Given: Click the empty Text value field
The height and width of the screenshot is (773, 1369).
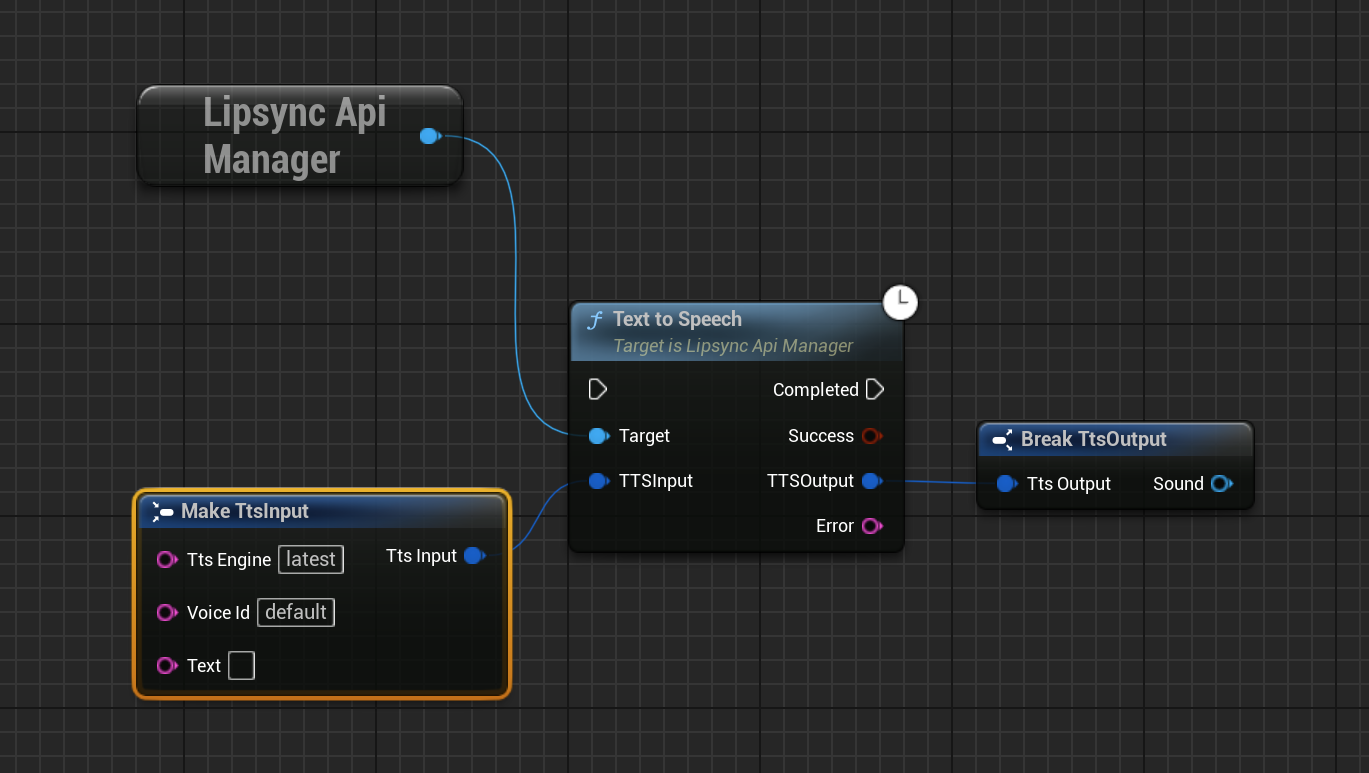Looking at the screenshot, I should point(241,666).
